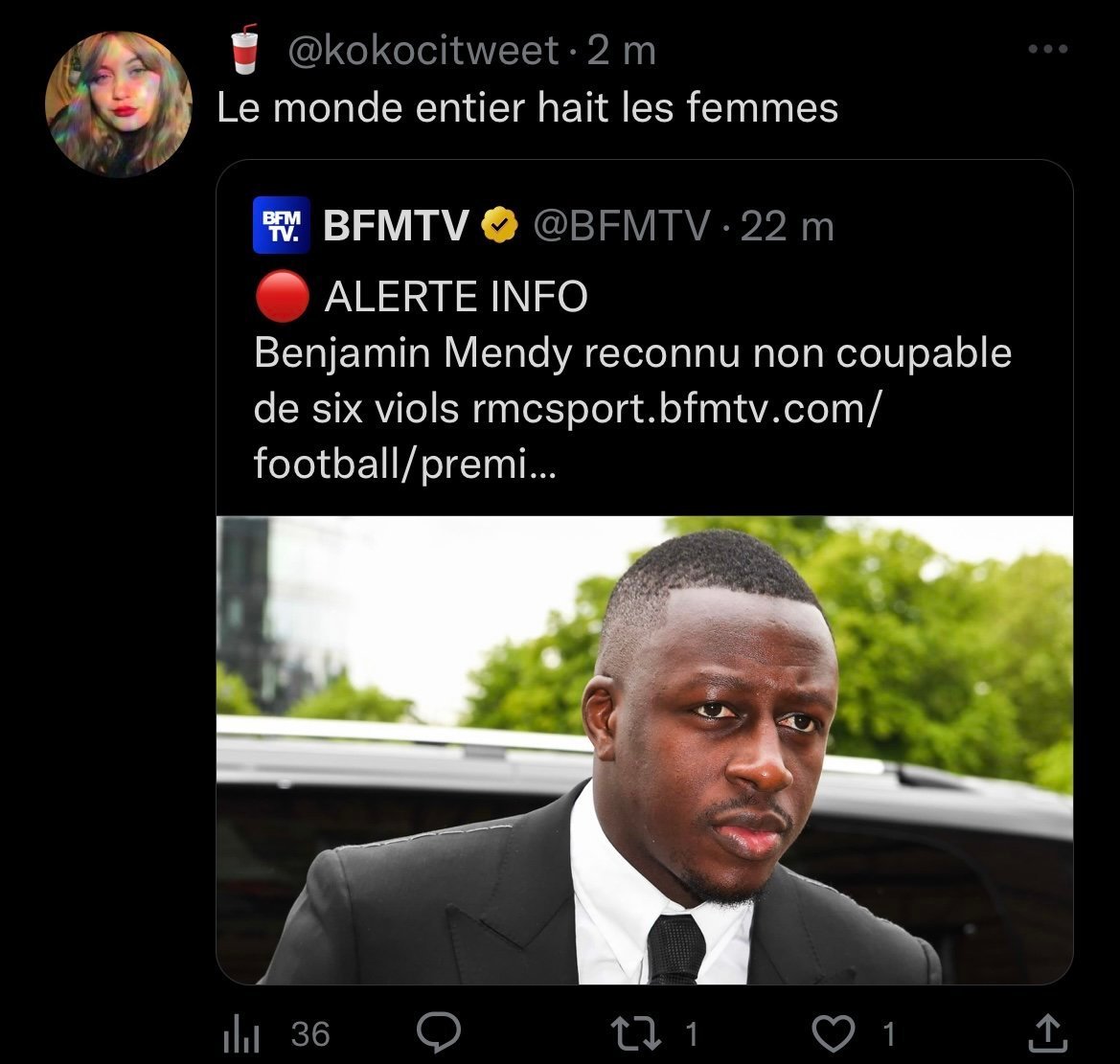Open the Benjamin Mendy photo thumbnail

pyautogui.click(x=644, y=749)
